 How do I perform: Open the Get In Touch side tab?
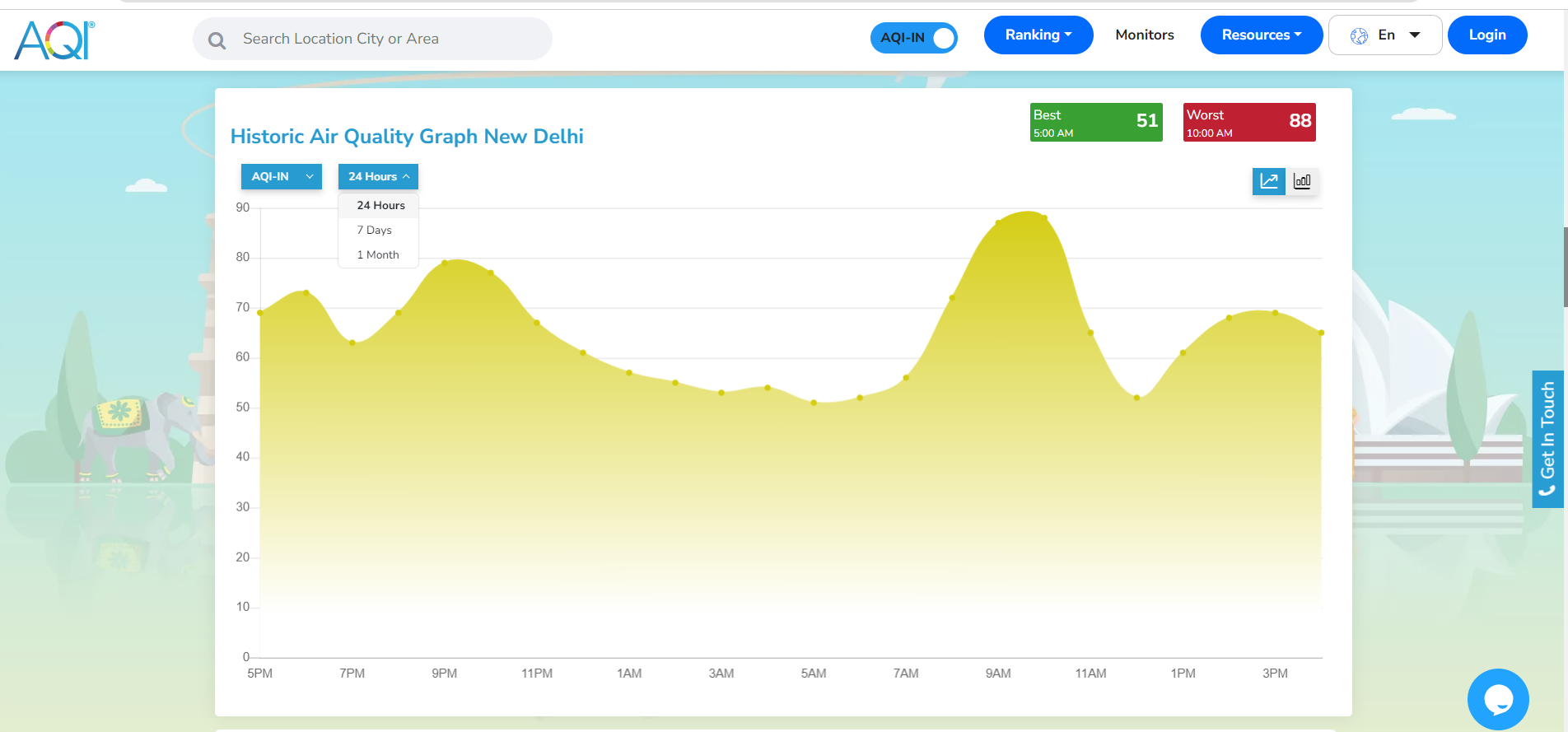click(x=1547, y=439)
